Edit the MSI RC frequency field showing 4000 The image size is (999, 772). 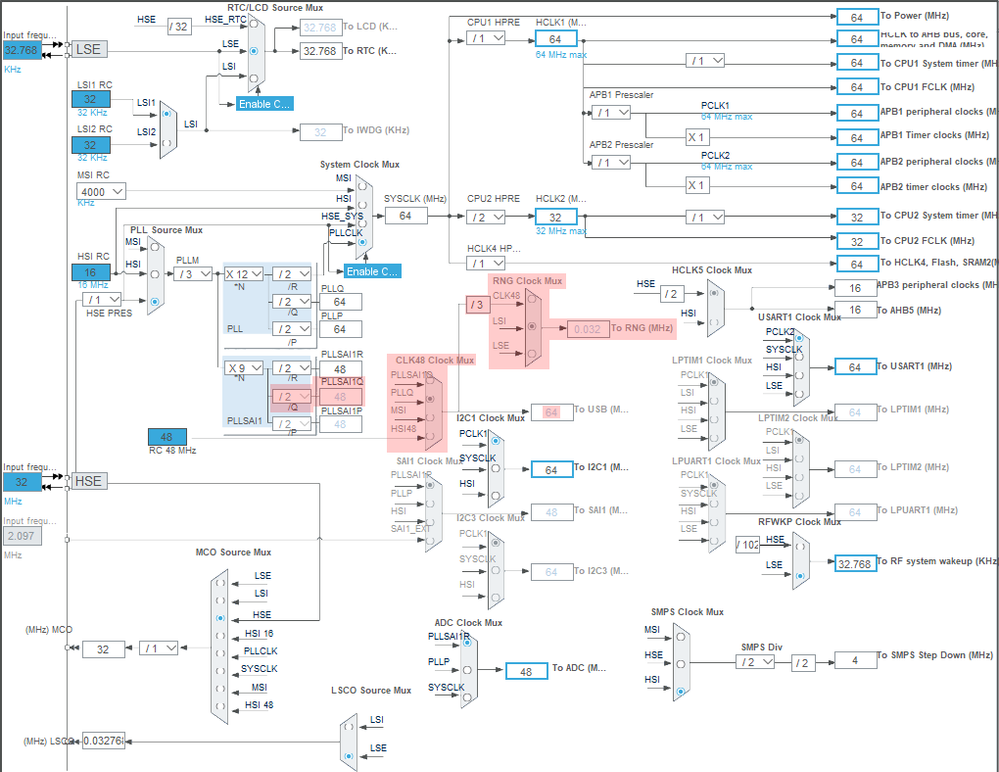click(100, 191)
